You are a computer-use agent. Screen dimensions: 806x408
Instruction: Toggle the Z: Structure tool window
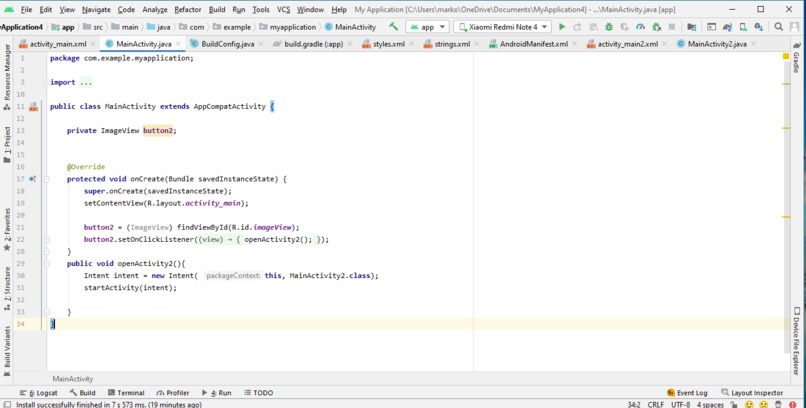click(7, 288)
